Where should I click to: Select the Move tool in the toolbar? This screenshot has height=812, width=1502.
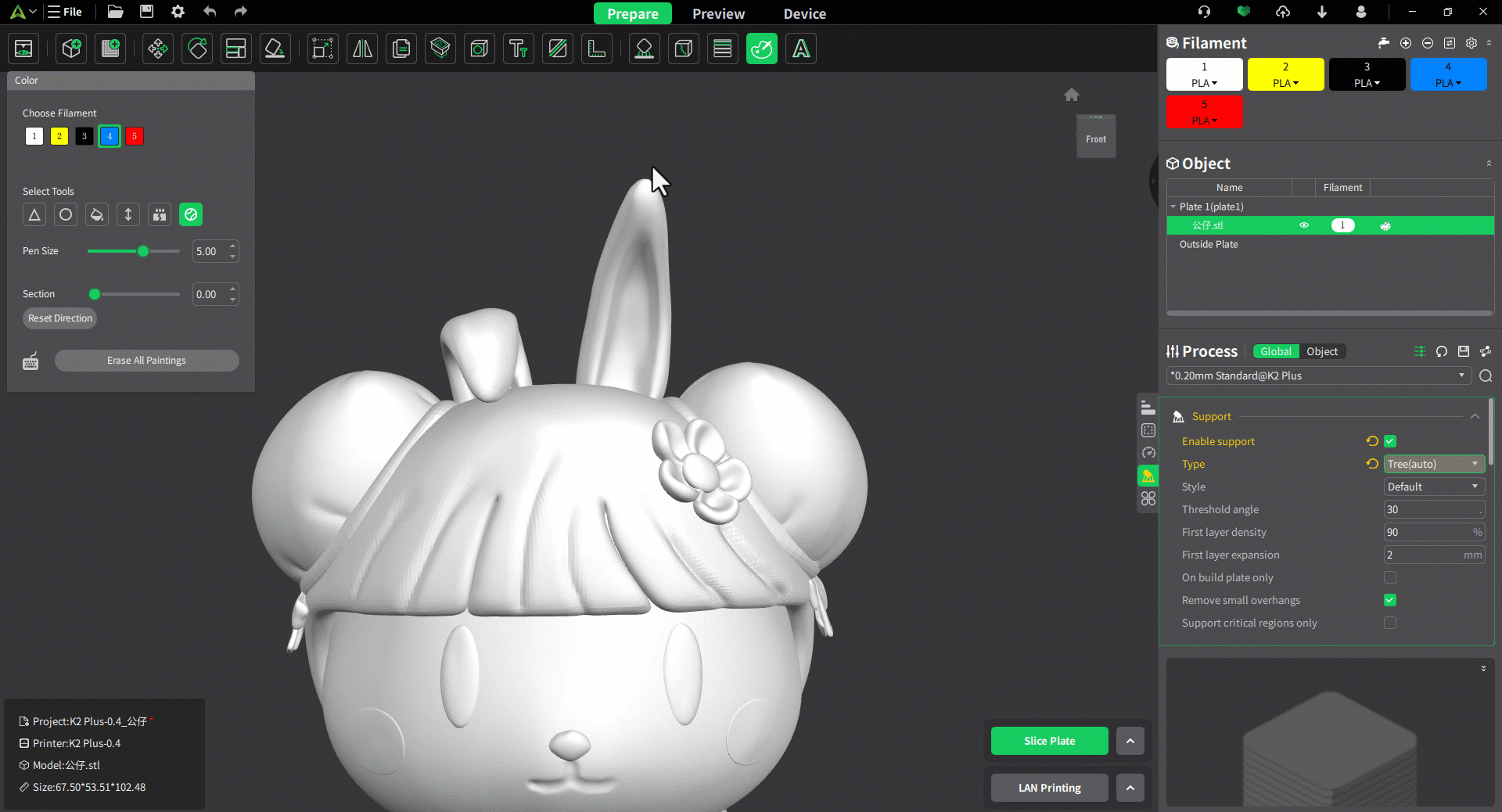(x=158, y=49)
